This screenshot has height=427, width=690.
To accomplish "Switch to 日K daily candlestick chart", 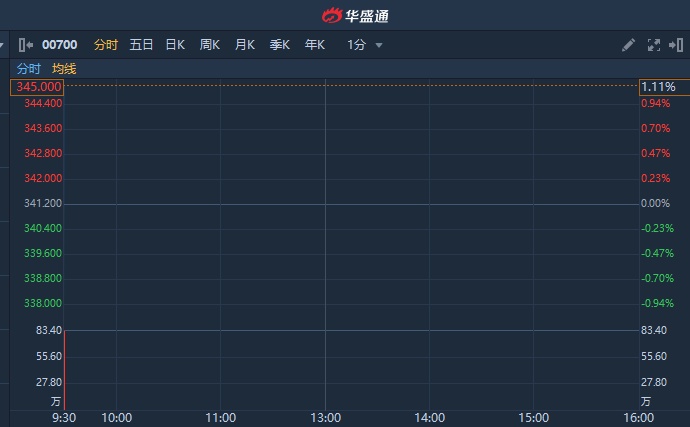I will click(x=175, y=44).
